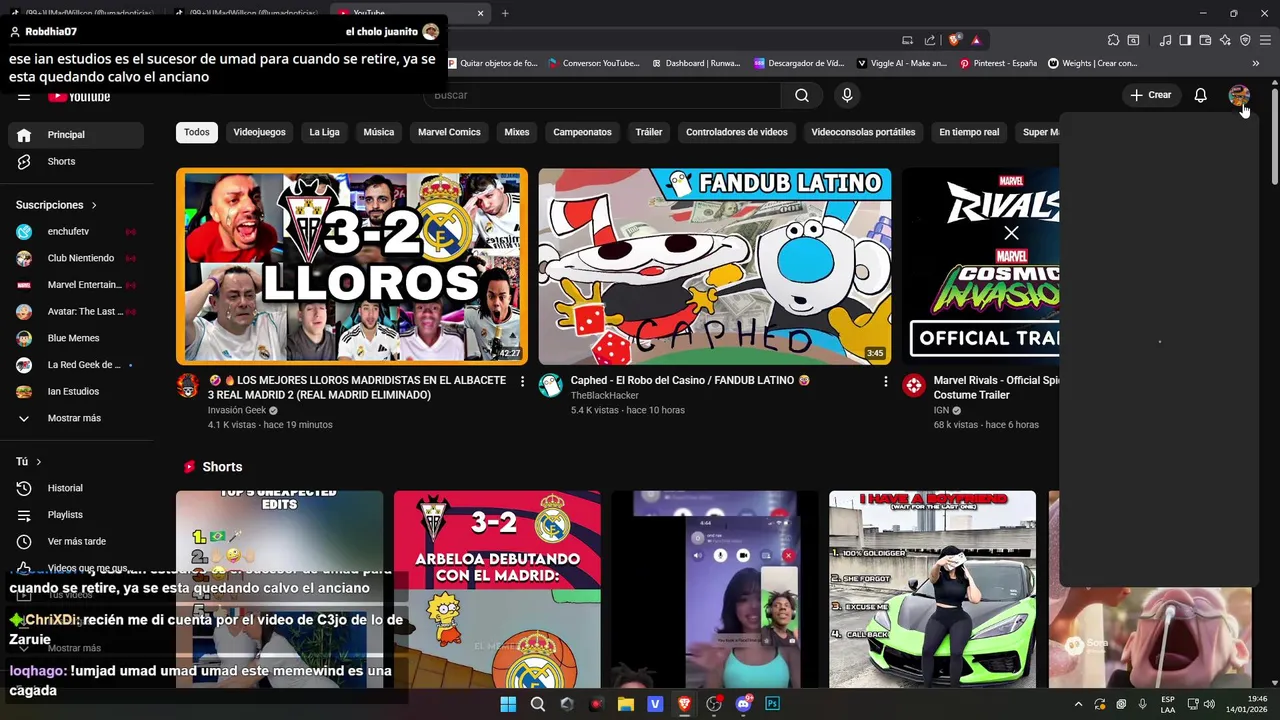
Task: Open the I Have a Boyfriend Short
Action: (932, 590)
